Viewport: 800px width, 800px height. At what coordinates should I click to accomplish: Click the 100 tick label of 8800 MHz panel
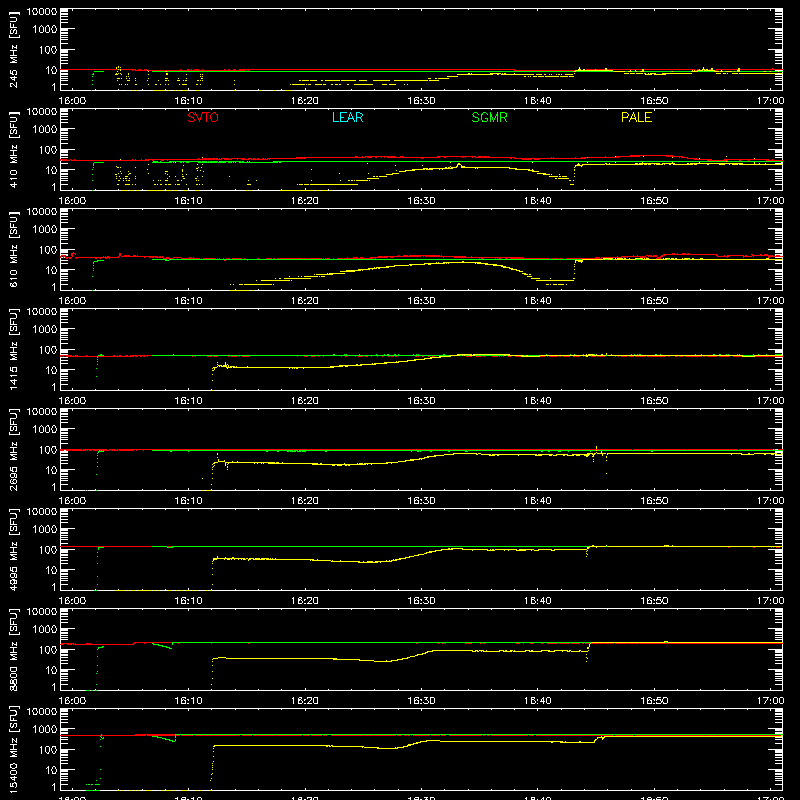point(48,649)
